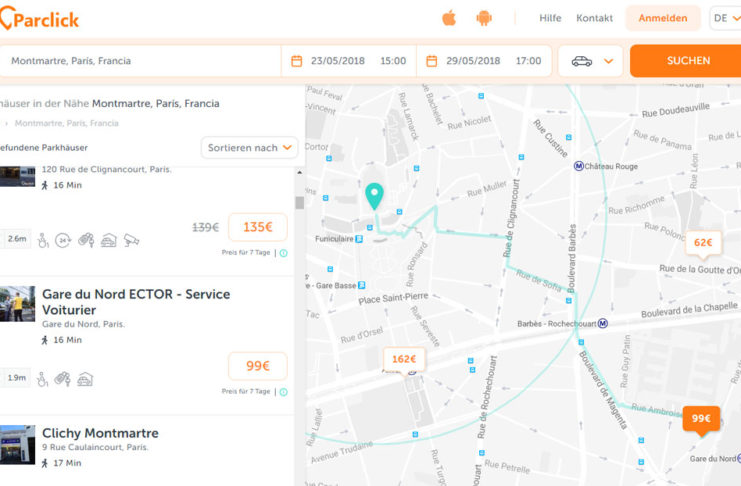Open the Parclick logo home link
The image size is (741, 486).
click(x=40, y=19)
